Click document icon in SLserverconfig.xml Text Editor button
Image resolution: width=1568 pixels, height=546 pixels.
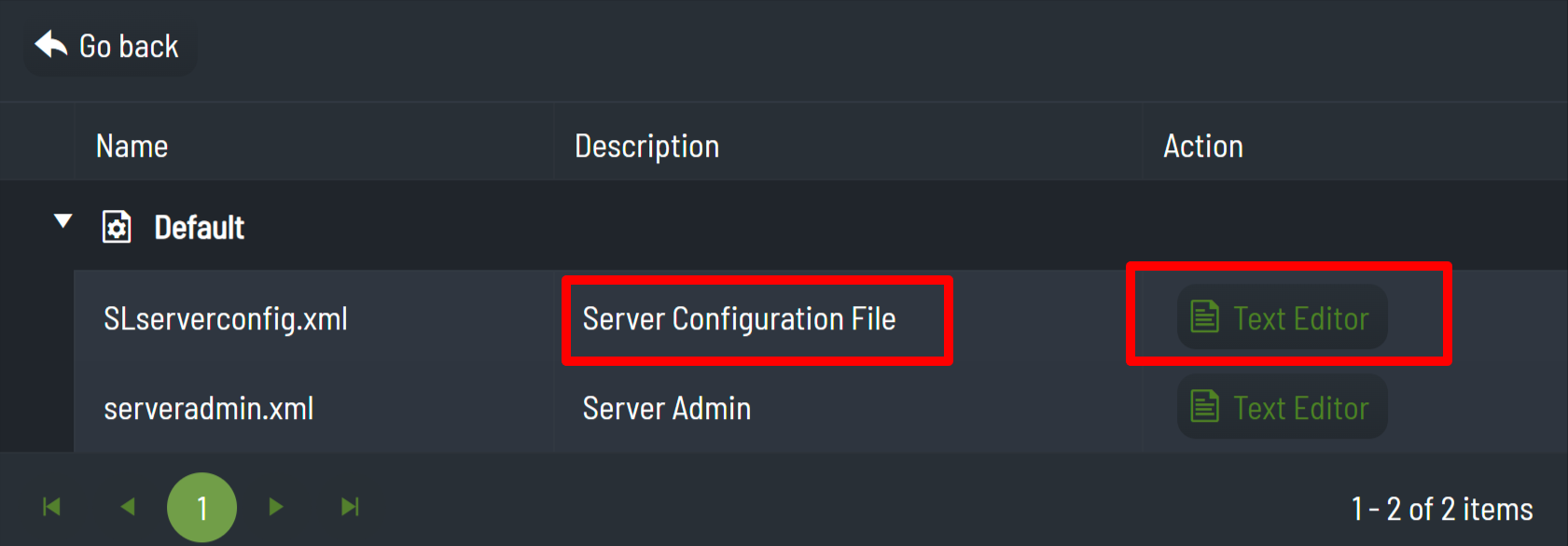click(x=1205, y=317)
